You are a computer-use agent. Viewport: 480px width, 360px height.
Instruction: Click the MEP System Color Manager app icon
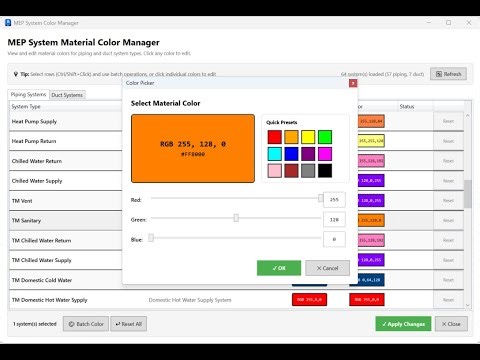coord(8,23)
